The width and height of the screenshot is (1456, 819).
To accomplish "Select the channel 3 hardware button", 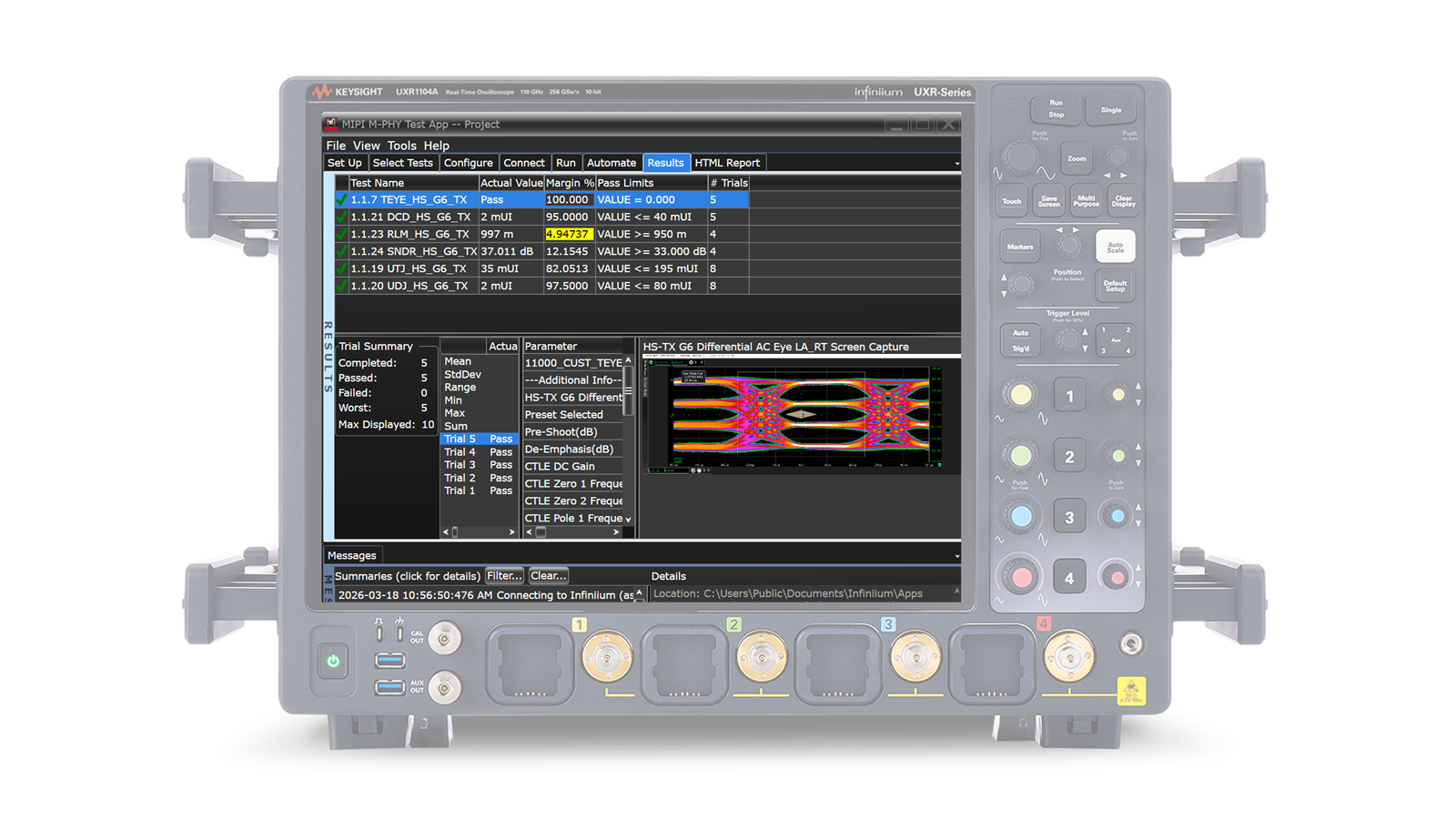I will coord(1069,517).
